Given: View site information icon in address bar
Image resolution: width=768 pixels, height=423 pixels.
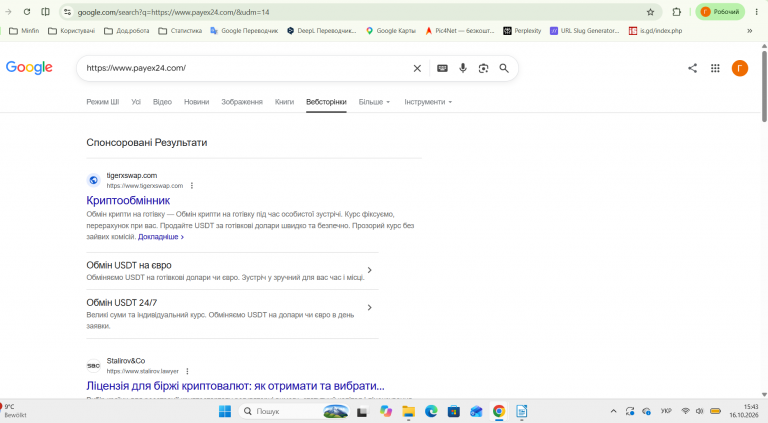Looking at the screenshot, I should [x=68, y=12].
